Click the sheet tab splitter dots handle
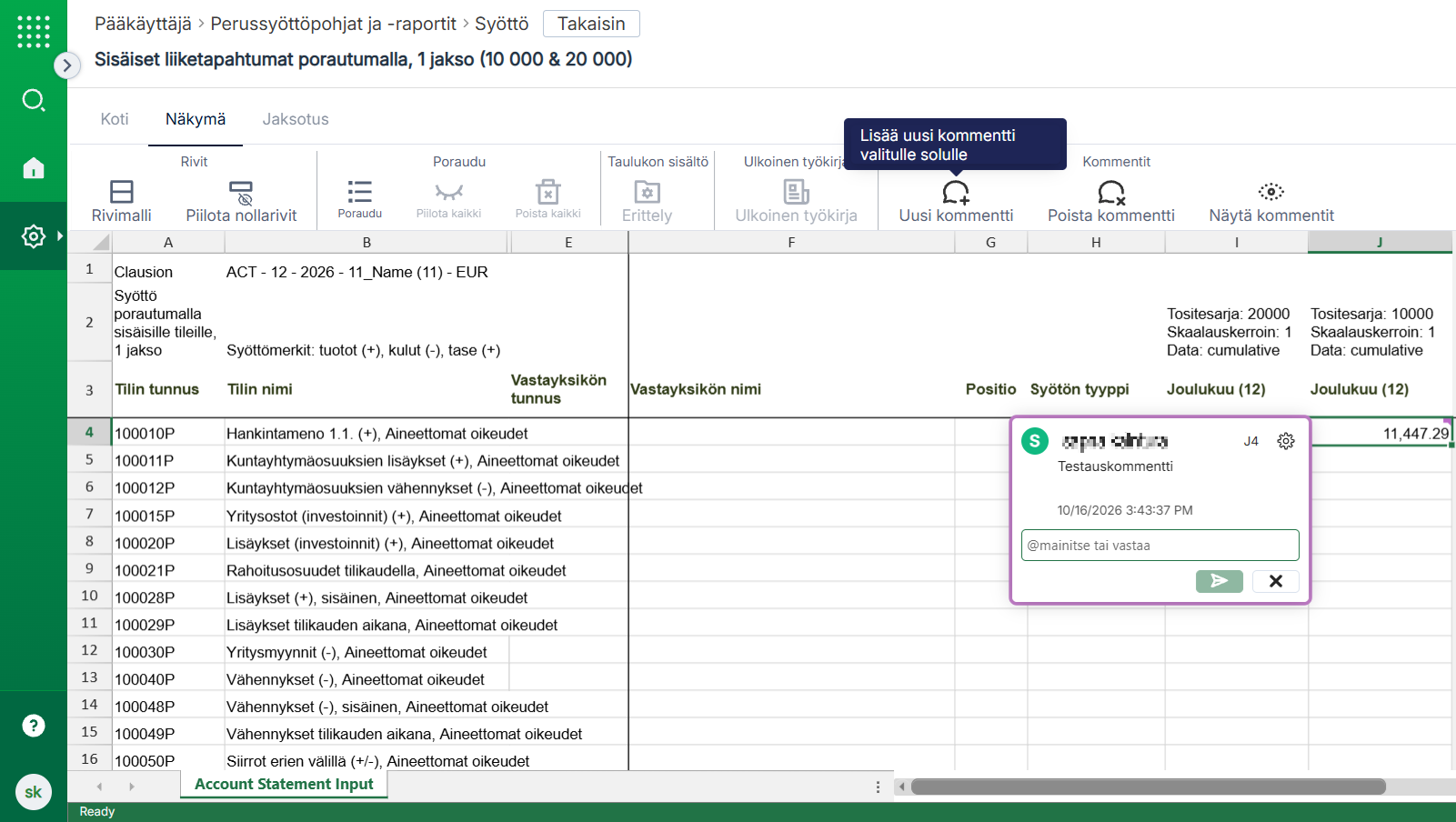 [x=878, y=787]
